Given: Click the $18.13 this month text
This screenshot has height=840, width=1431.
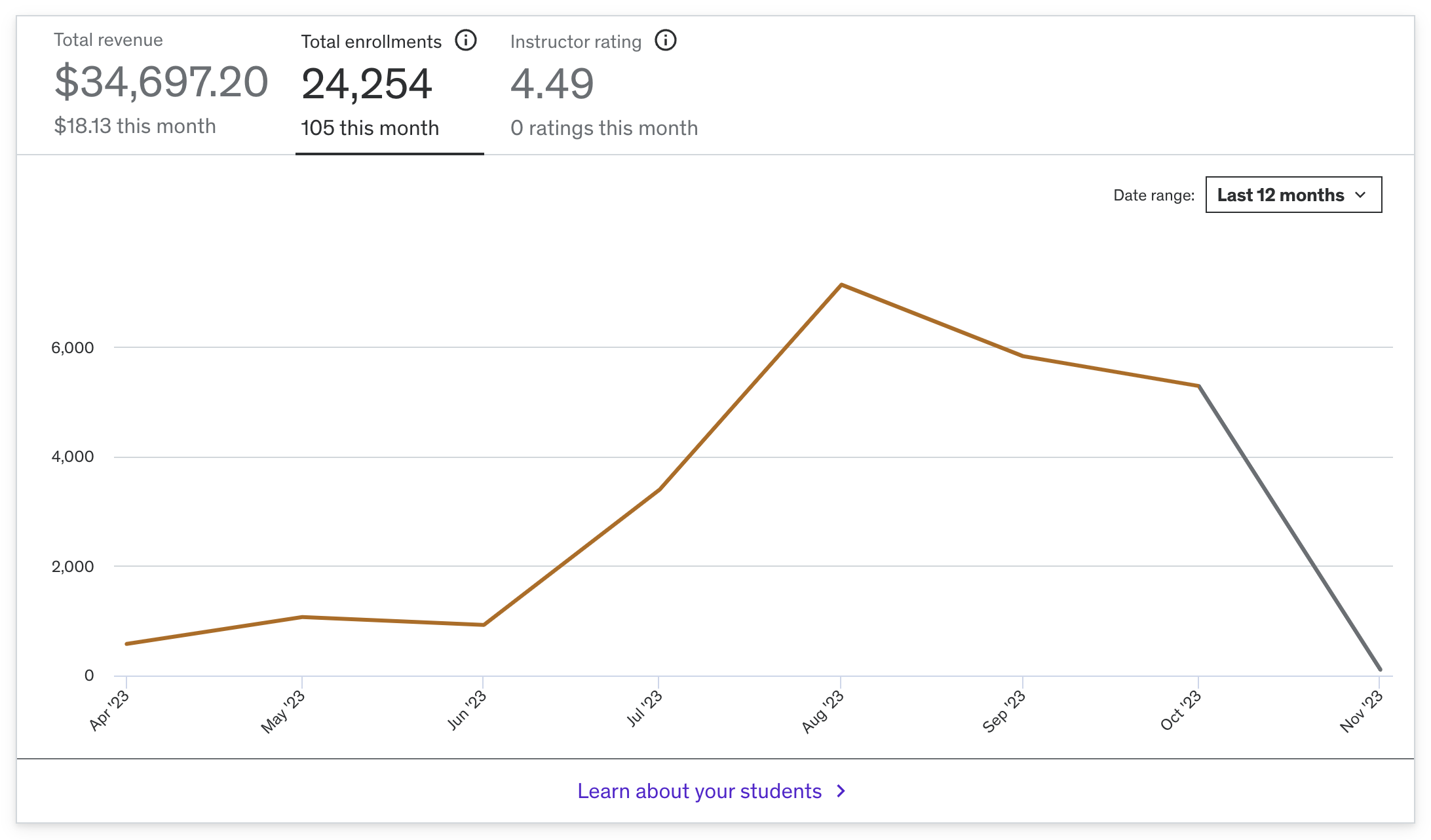Looking at the screenshot, I should click(135, 126).
